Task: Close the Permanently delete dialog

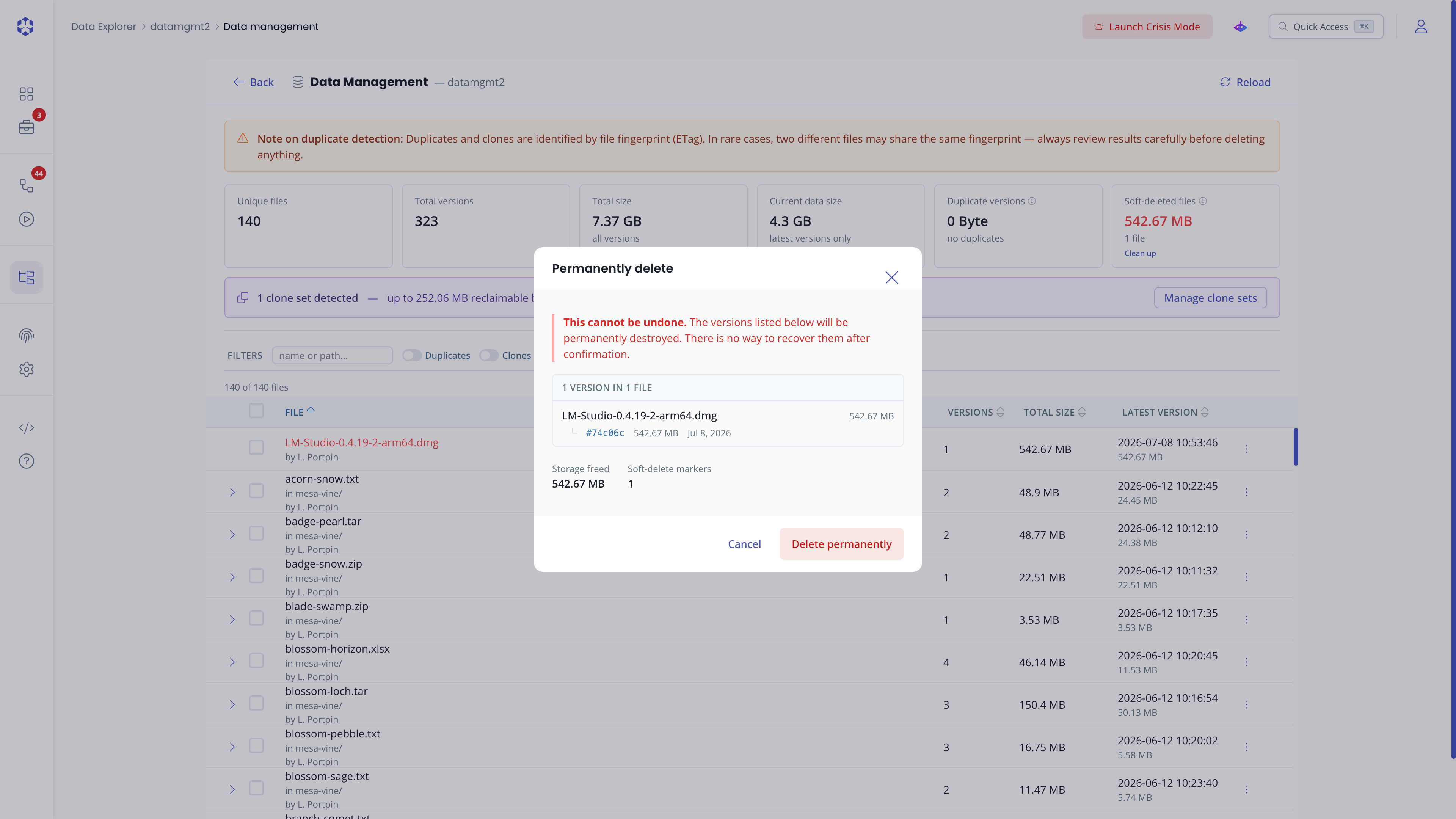Action: pos(891,278)
